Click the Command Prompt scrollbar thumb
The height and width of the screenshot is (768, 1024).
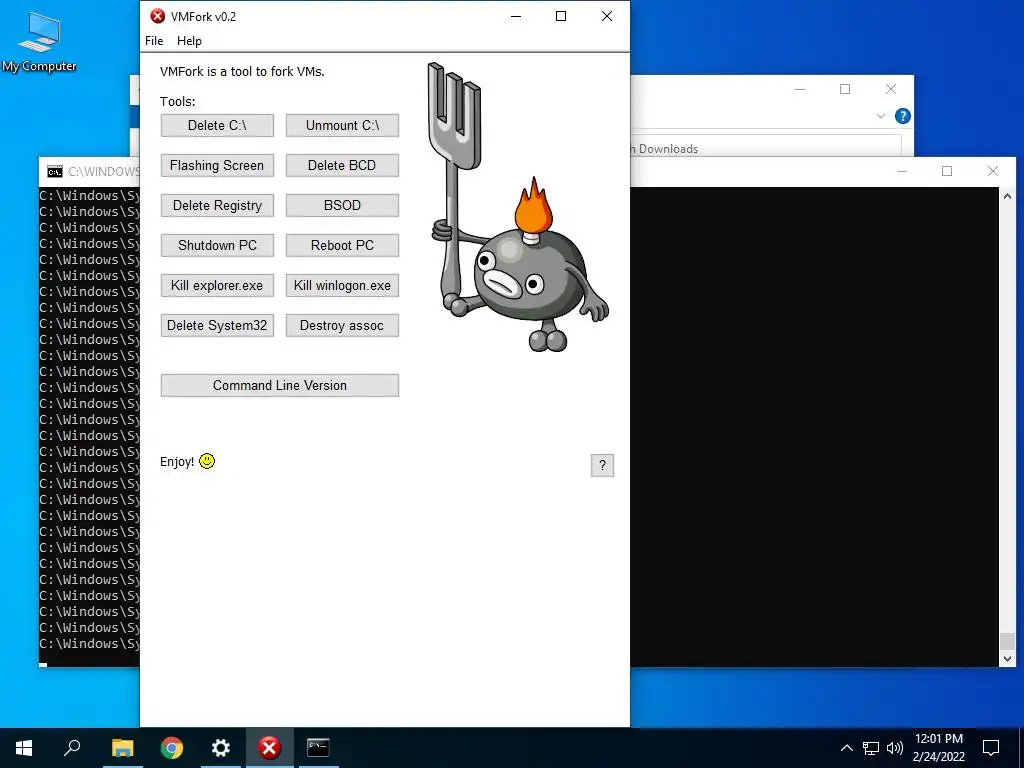[x=1008, y=639]
